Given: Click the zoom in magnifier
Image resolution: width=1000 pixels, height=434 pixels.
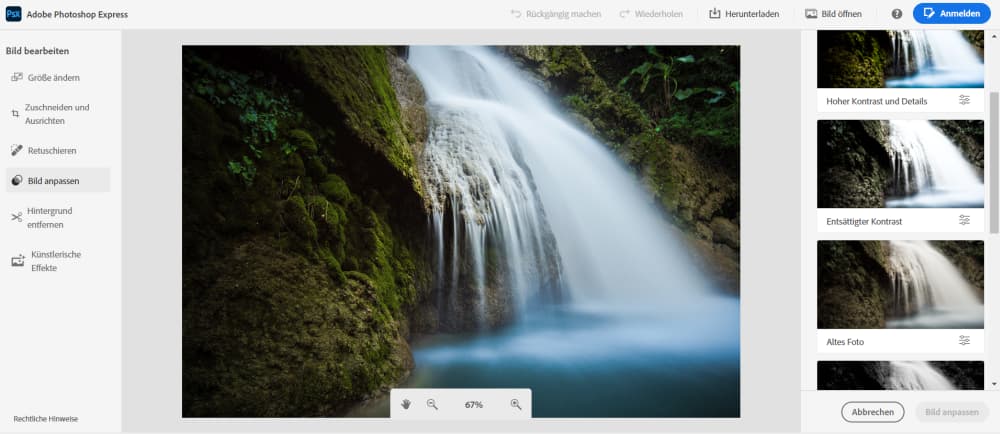Looking at the screenshot, I should point(516,404).
